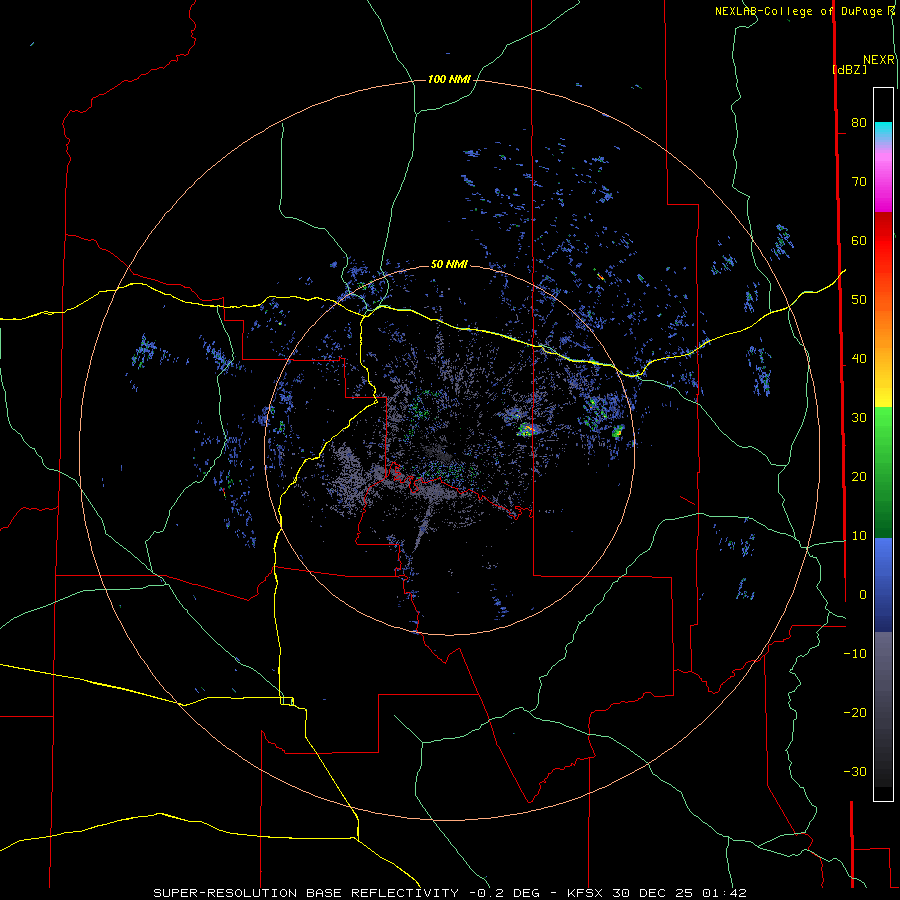The height and width of the screenshot is (900, 900).
Task: Click the [dBZ] units label
Action: [849, 69]
